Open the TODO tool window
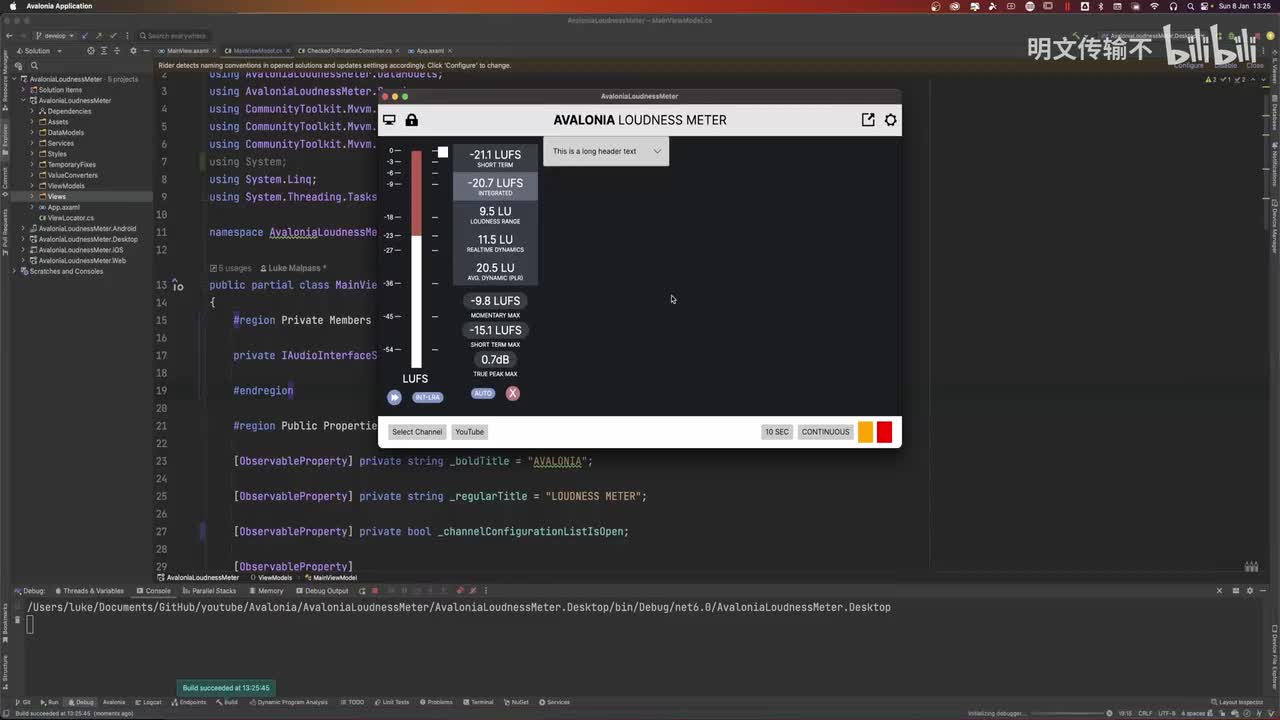This screenshot has width=1280, height=720. (x=352, y=702)
